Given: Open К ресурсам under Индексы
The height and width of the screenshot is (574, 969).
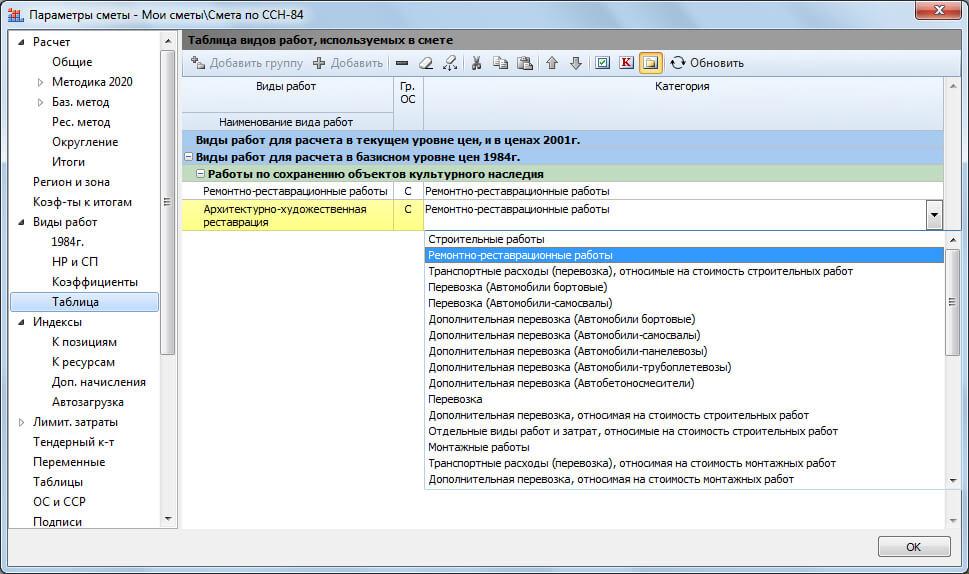Looking at the screenshot, I should (83, 362).
